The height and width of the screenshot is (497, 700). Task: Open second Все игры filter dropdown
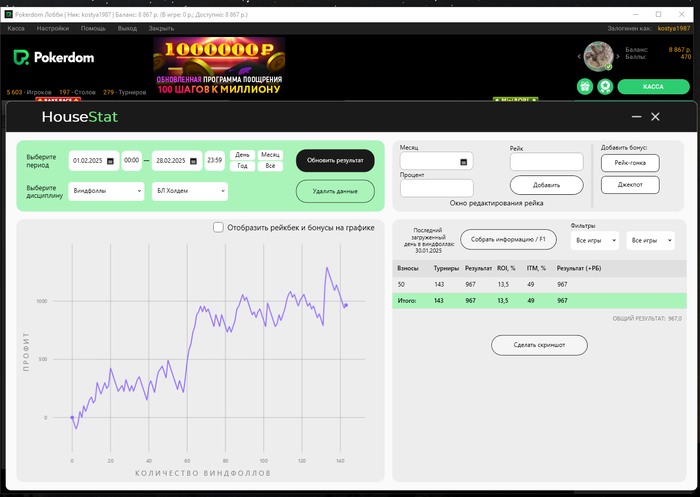[650, 240]
